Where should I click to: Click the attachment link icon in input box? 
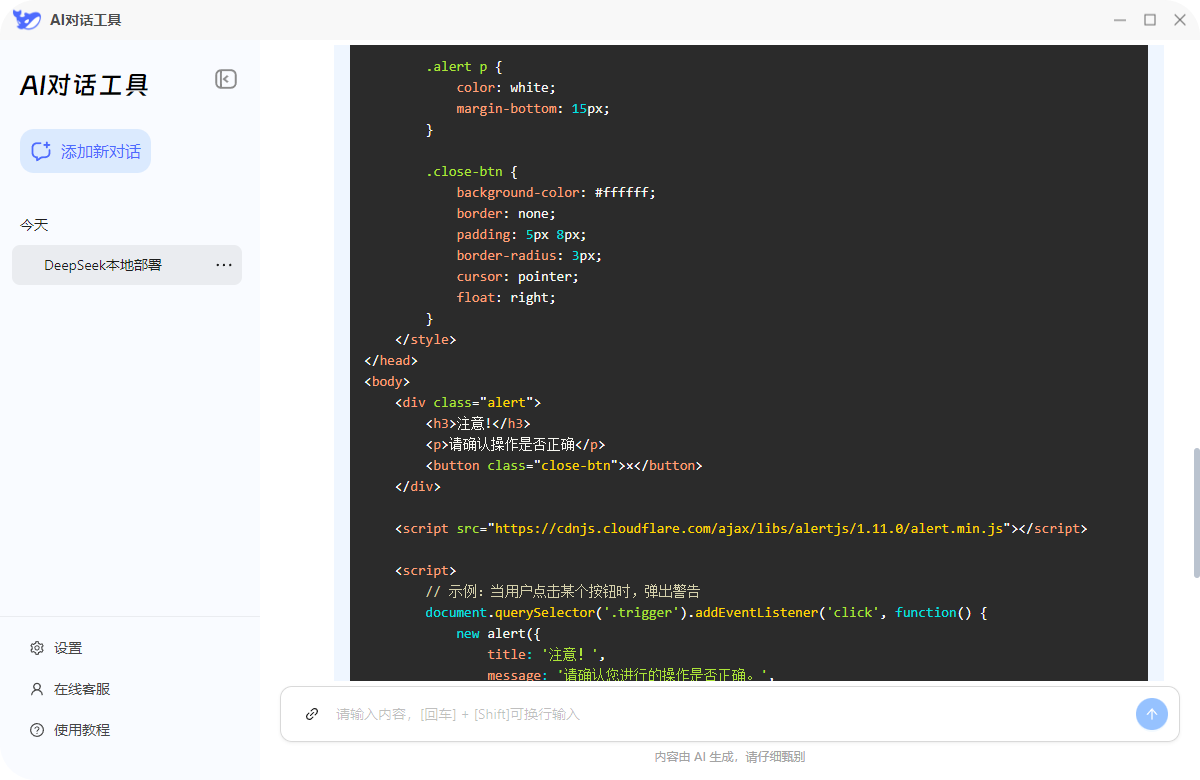(312, 714)
